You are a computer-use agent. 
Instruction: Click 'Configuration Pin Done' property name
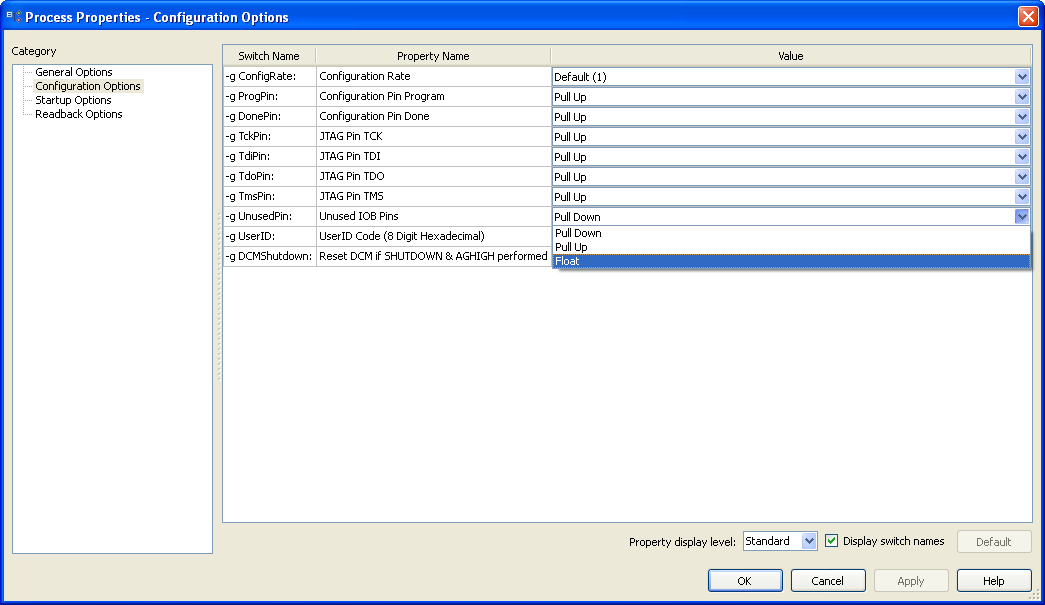click(433, 116)
